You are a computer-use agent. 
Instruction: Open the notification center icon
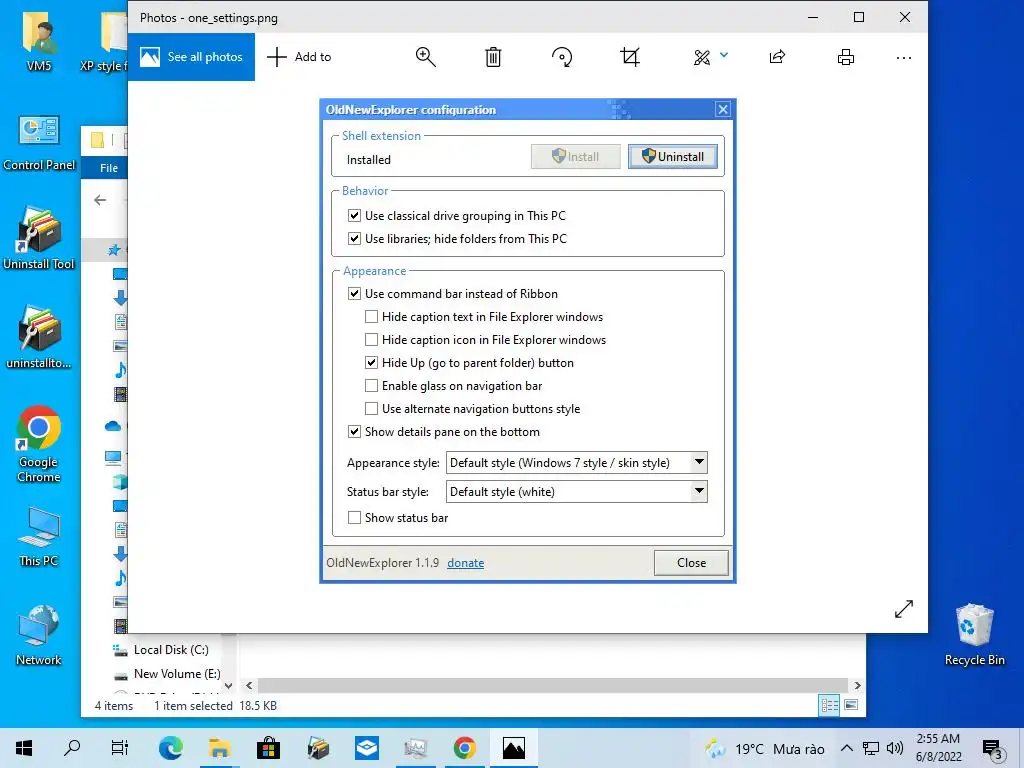(x=992, y=748)
